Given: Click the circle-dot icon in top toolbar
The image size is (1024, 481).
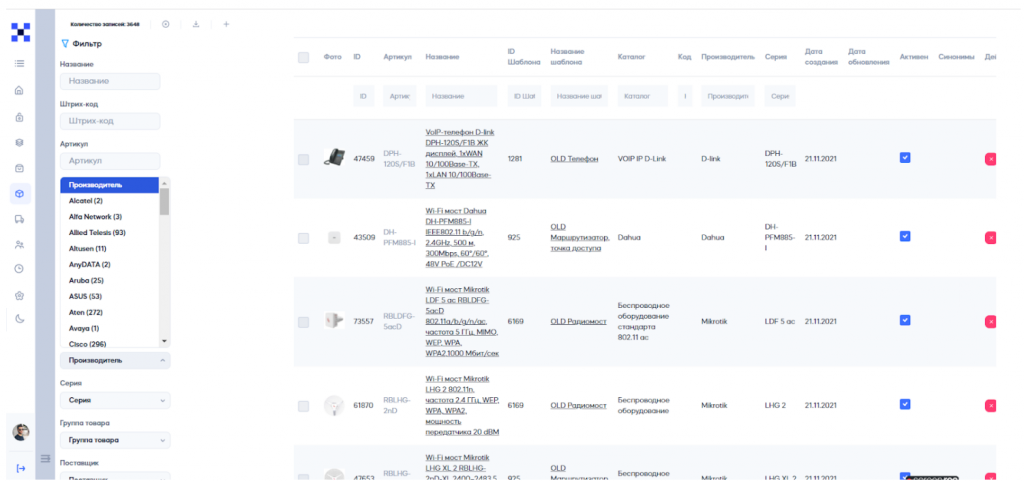Looking at the screenshot, I should [x=165, y=24].
